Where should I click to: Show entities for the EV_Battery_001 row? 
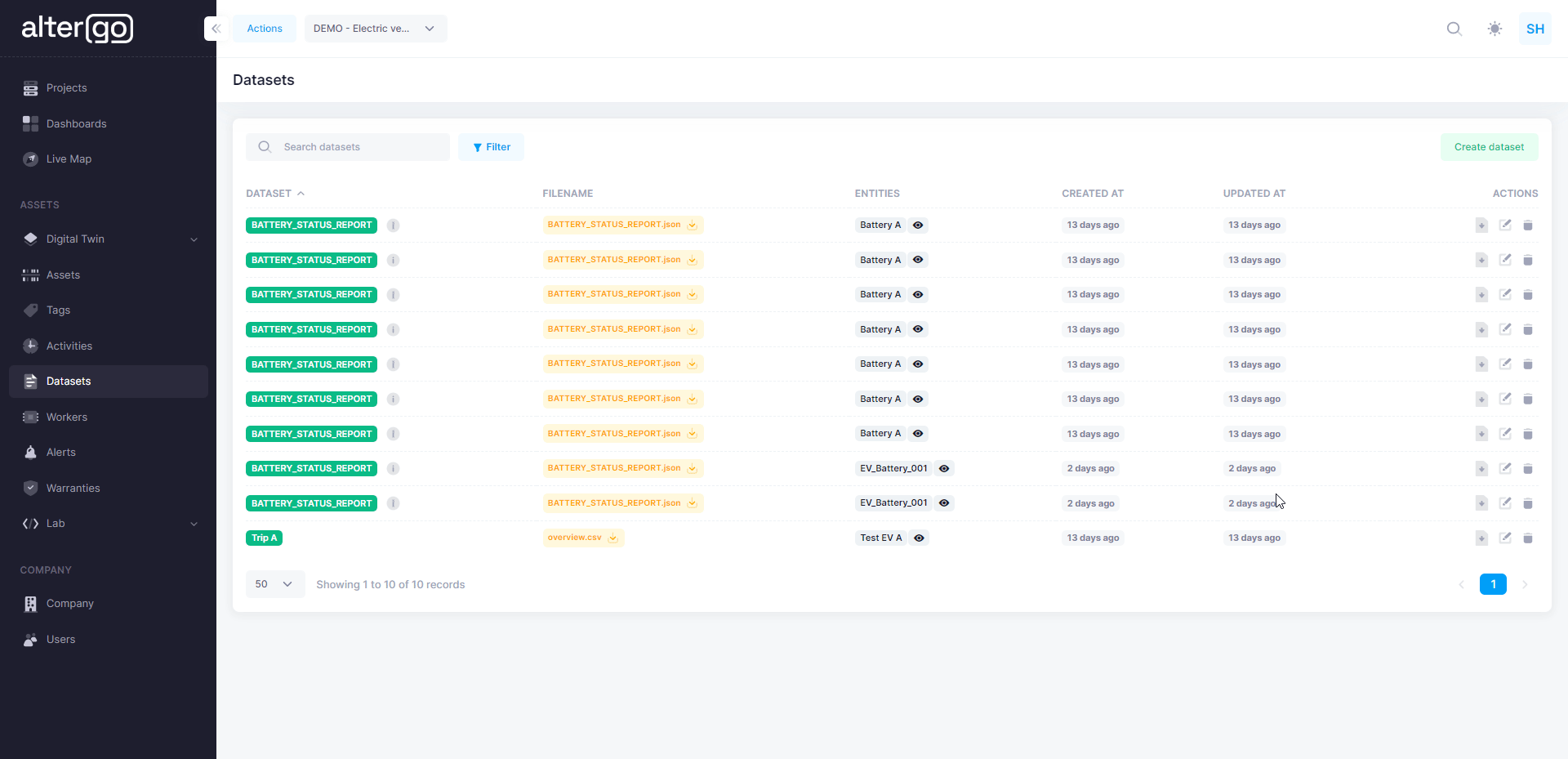coord(944,469)
